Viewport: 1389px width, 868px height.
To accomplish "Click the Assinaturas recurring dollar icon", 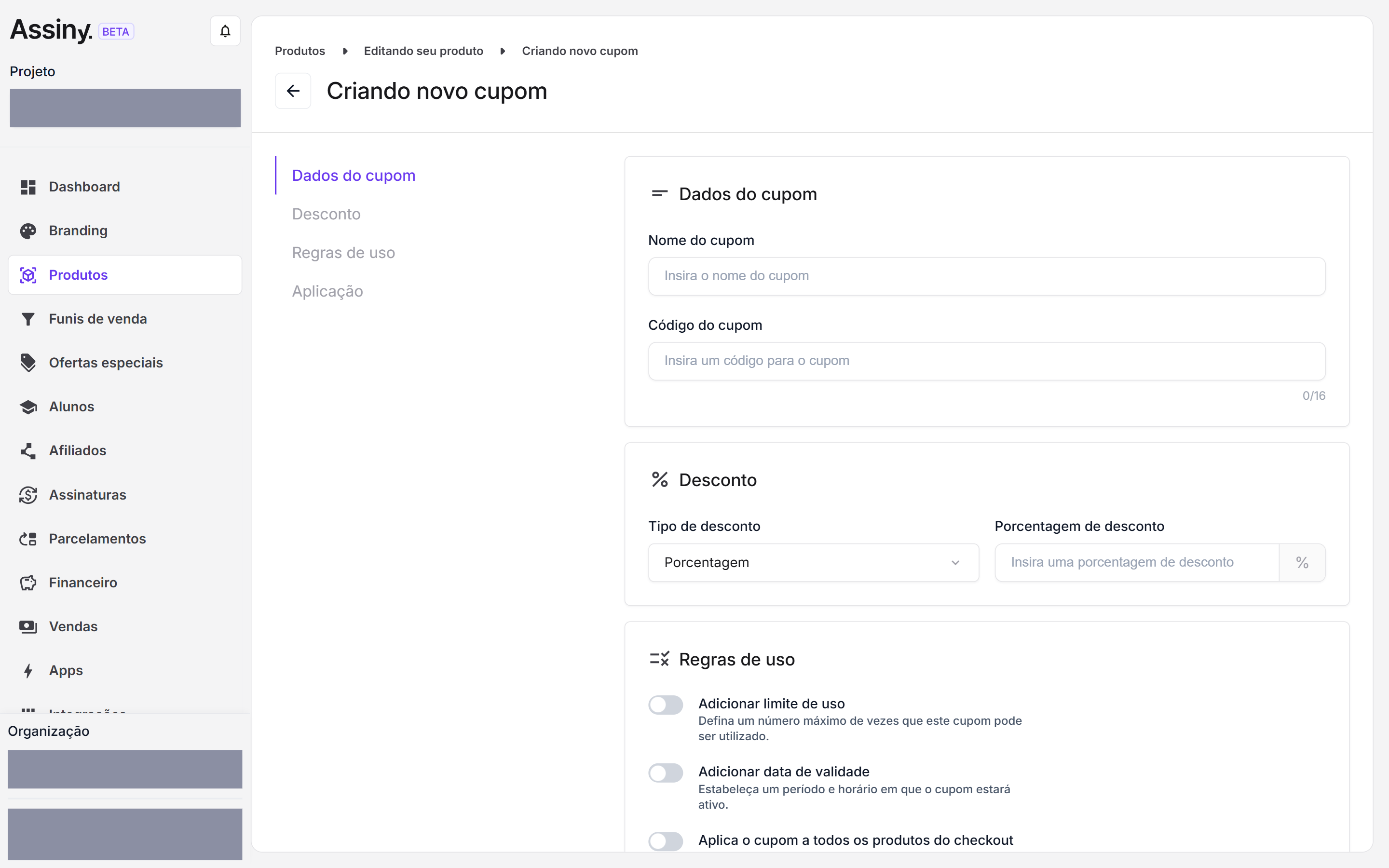I will [x=28, y=495].
